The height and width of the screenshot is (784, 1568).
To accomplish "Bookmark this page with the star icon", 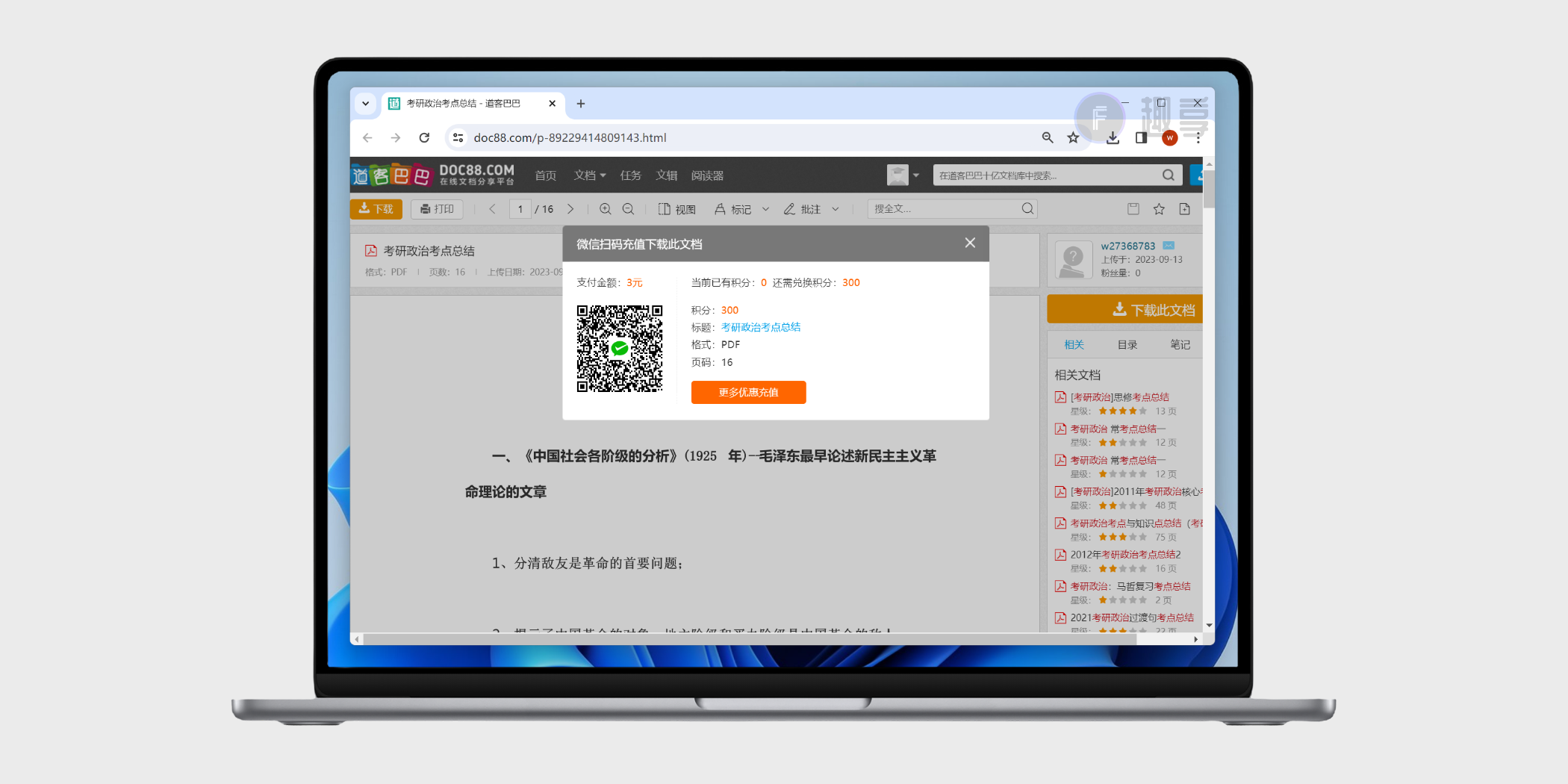I will (x=1073, y=137).
